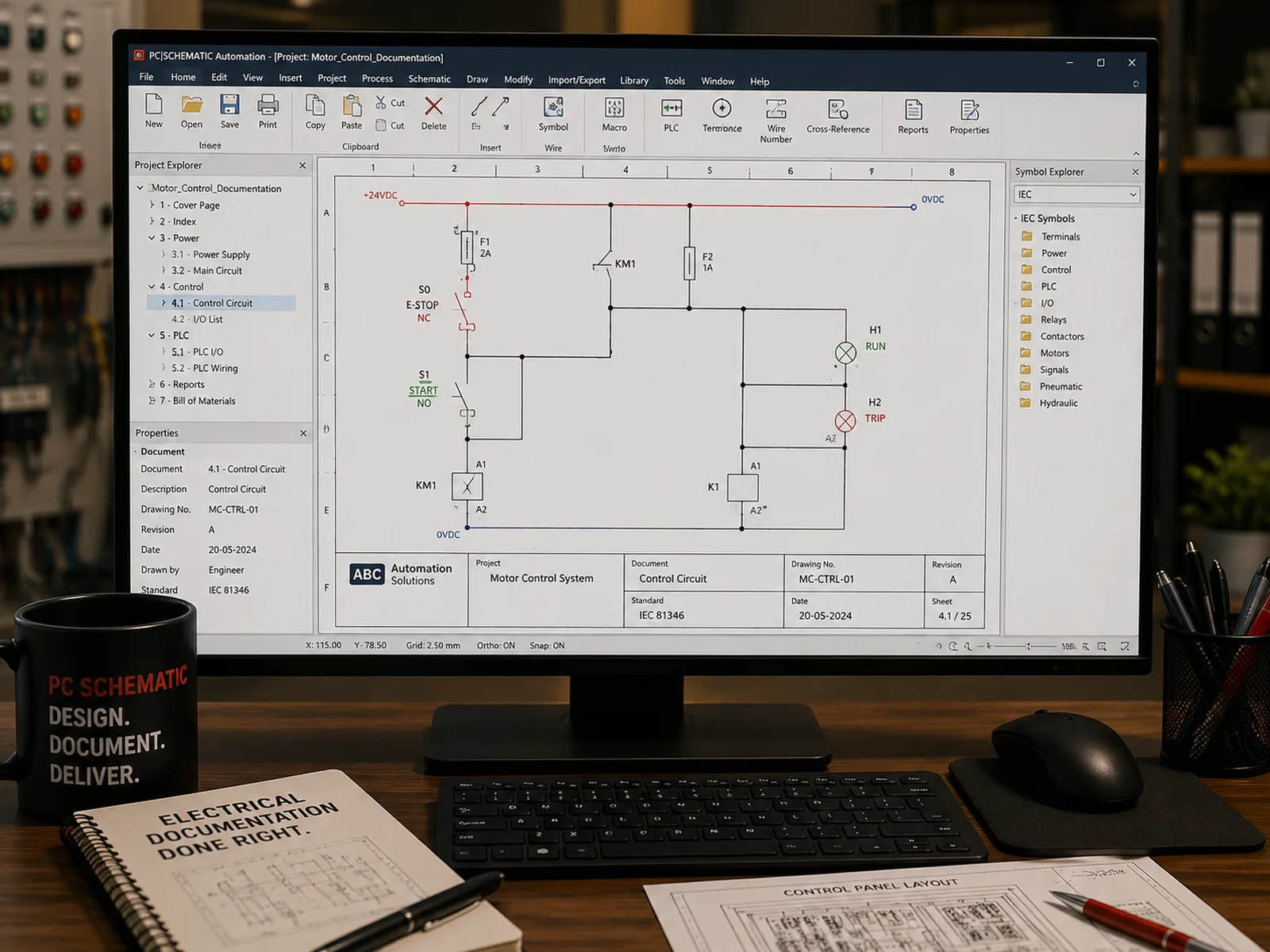1270x952 pixels.
Task: Click the New document icon
Action: coord(154,105)
